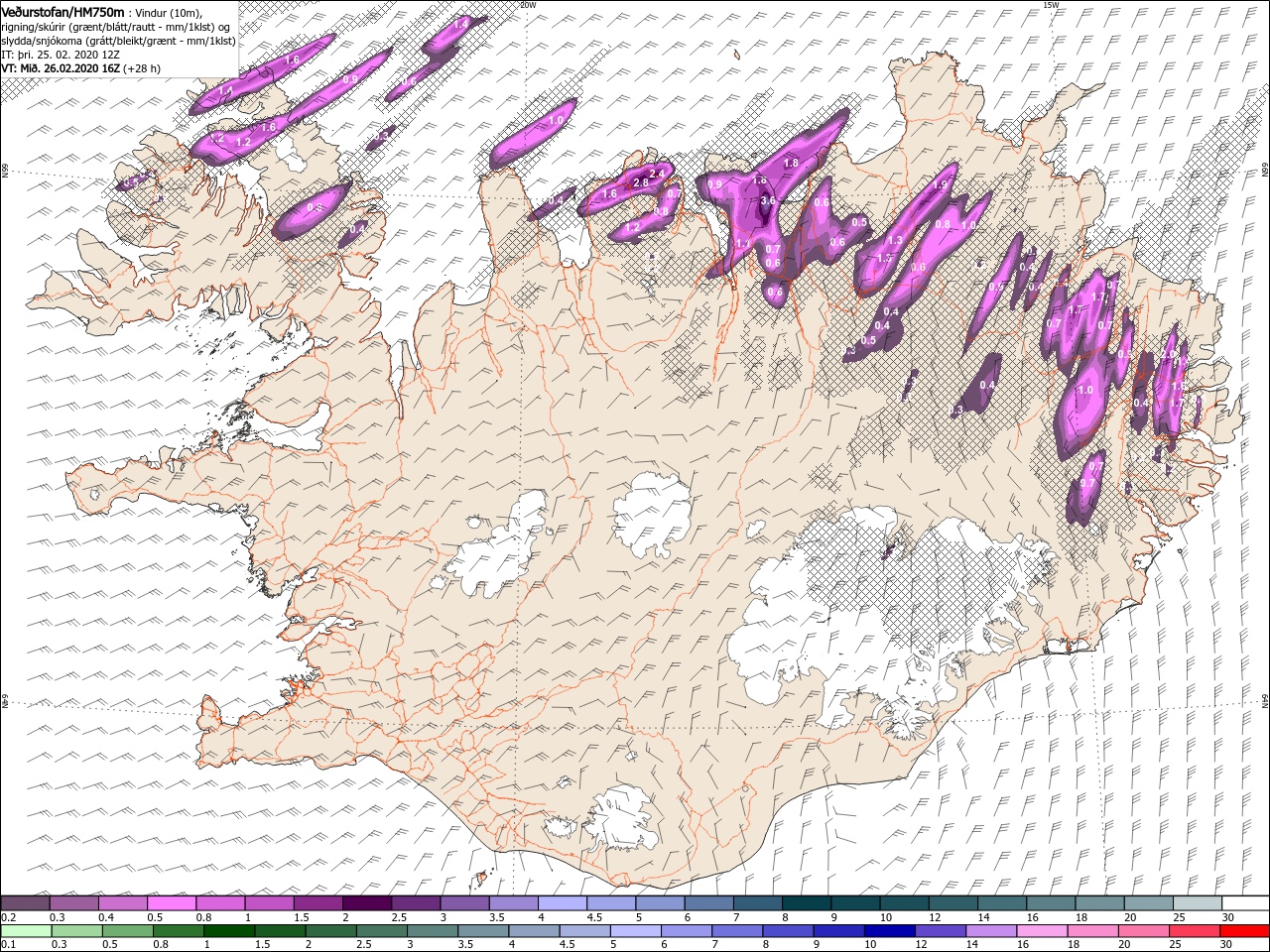This screenshot has height=952, width=1270.
Task: Select the 0.4 swatch in the upper legend row
Action: (122, 902)
